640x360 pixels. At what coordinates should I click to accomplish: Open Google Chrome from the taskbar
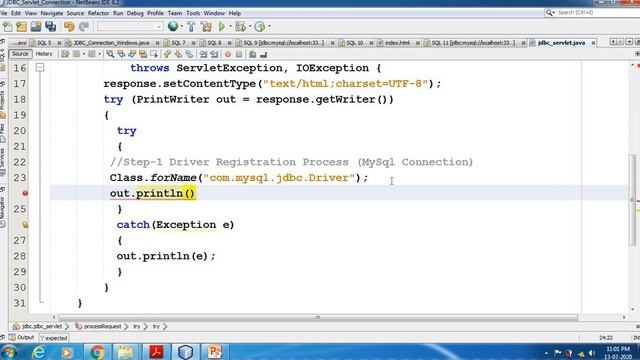pos(97,352)
